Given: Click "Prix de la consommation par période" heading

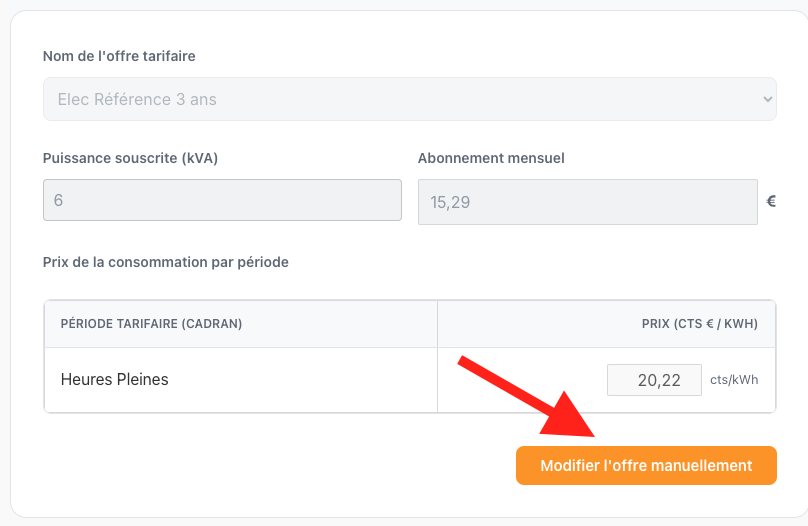Looking at the screenshot, I should point(165,262).
